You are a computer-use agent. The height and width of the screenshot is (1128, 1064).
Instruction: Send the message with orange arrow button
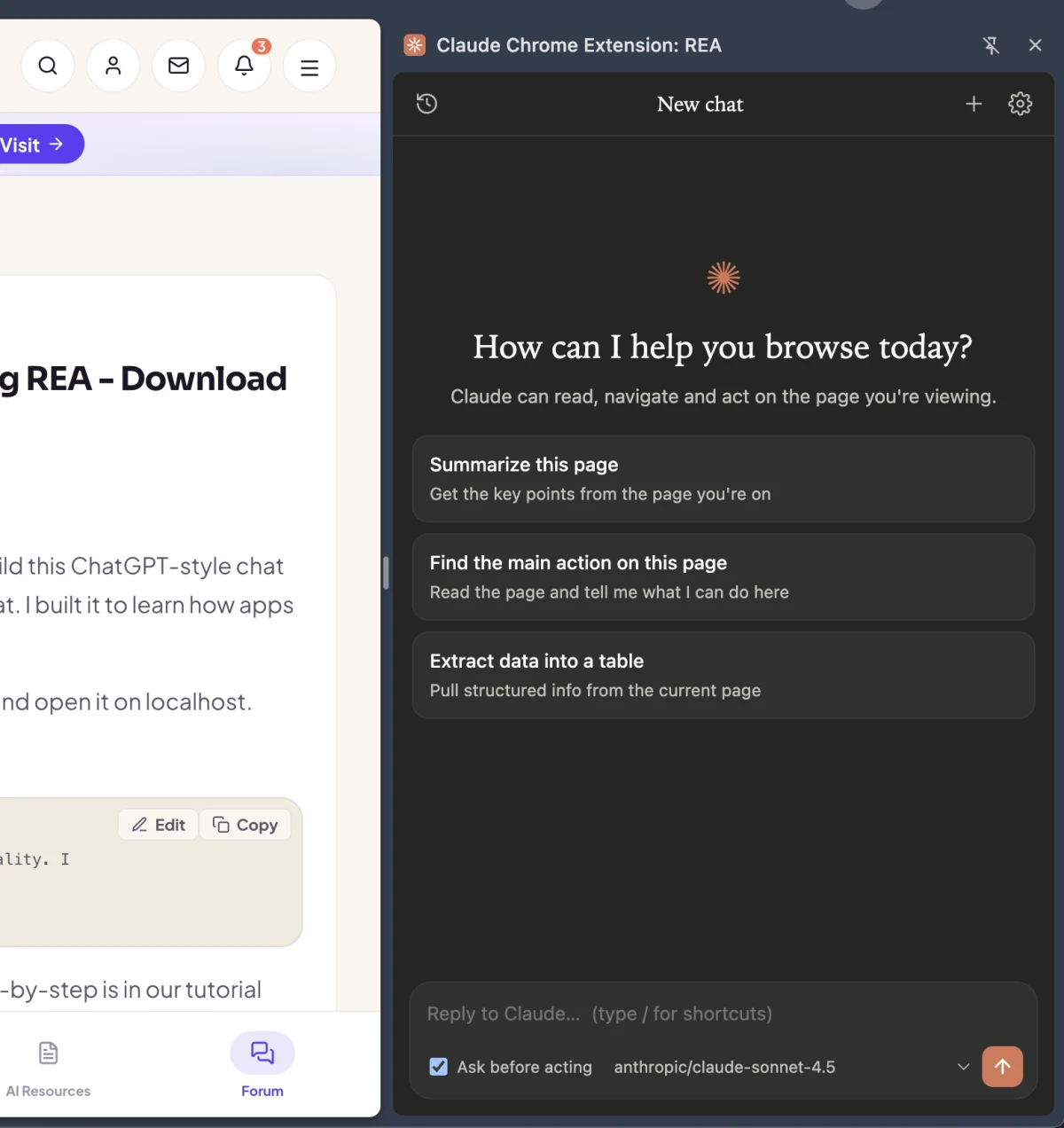tap(1003, 1067)
